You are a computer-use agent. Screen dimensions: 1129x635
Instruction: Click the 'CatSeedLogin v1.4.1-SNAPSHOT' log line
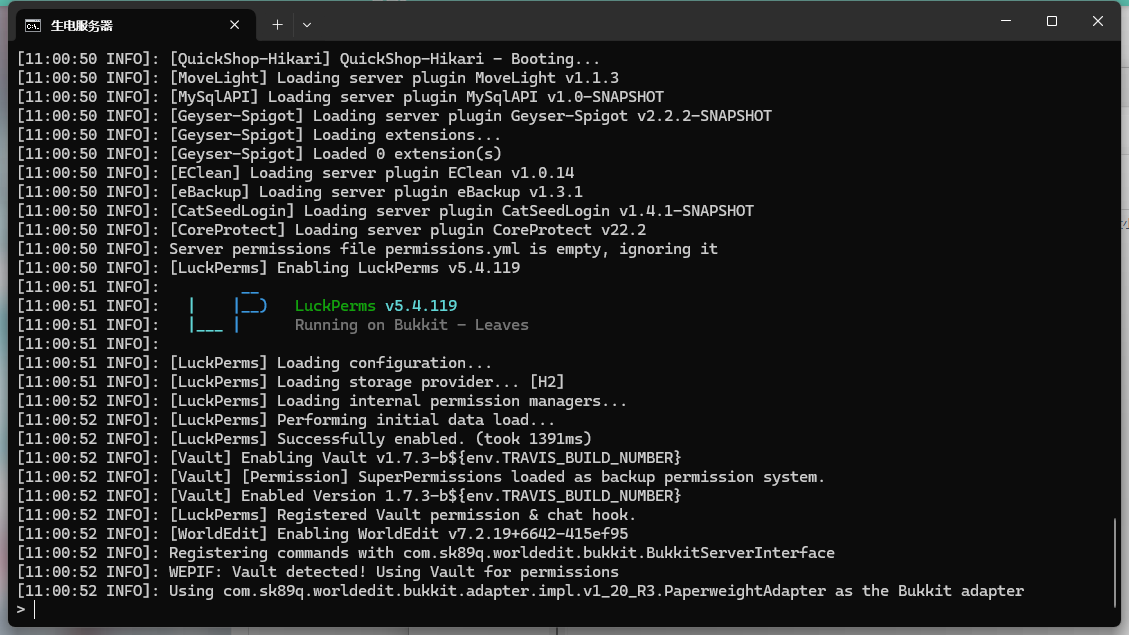pos(385,211)
